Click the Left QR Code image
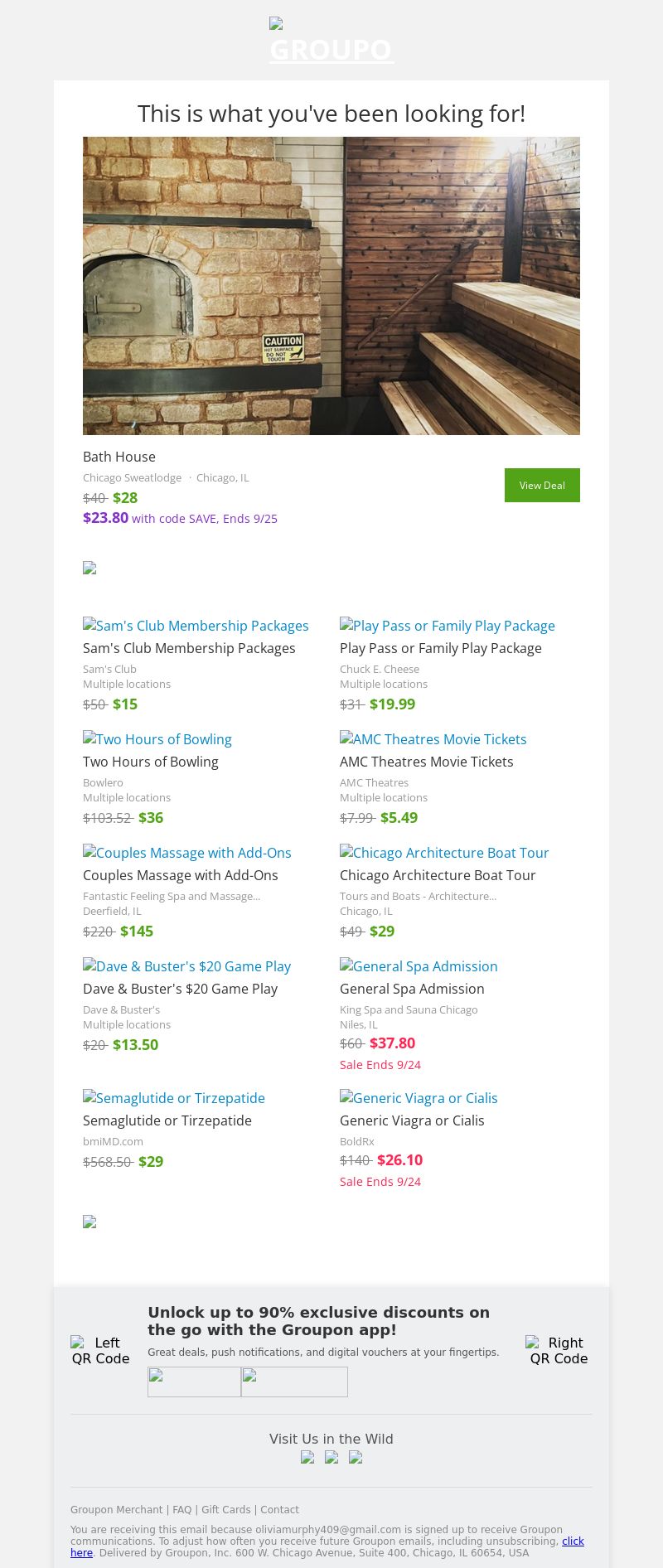This screenshot has height=1568, width=663. click(x=100, y=1350)
